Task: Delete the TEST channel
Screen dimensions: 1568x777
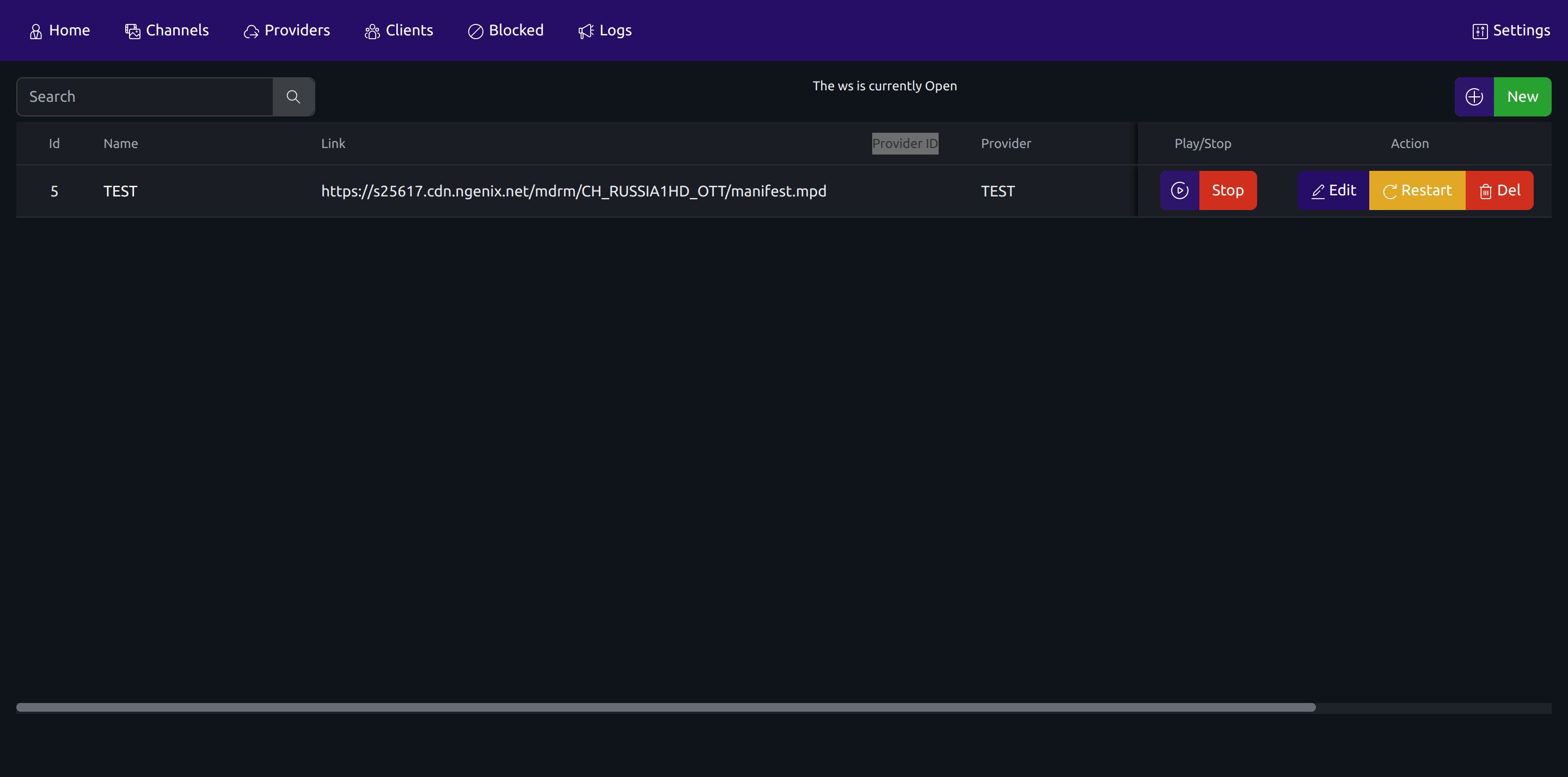Action: 1500,190
